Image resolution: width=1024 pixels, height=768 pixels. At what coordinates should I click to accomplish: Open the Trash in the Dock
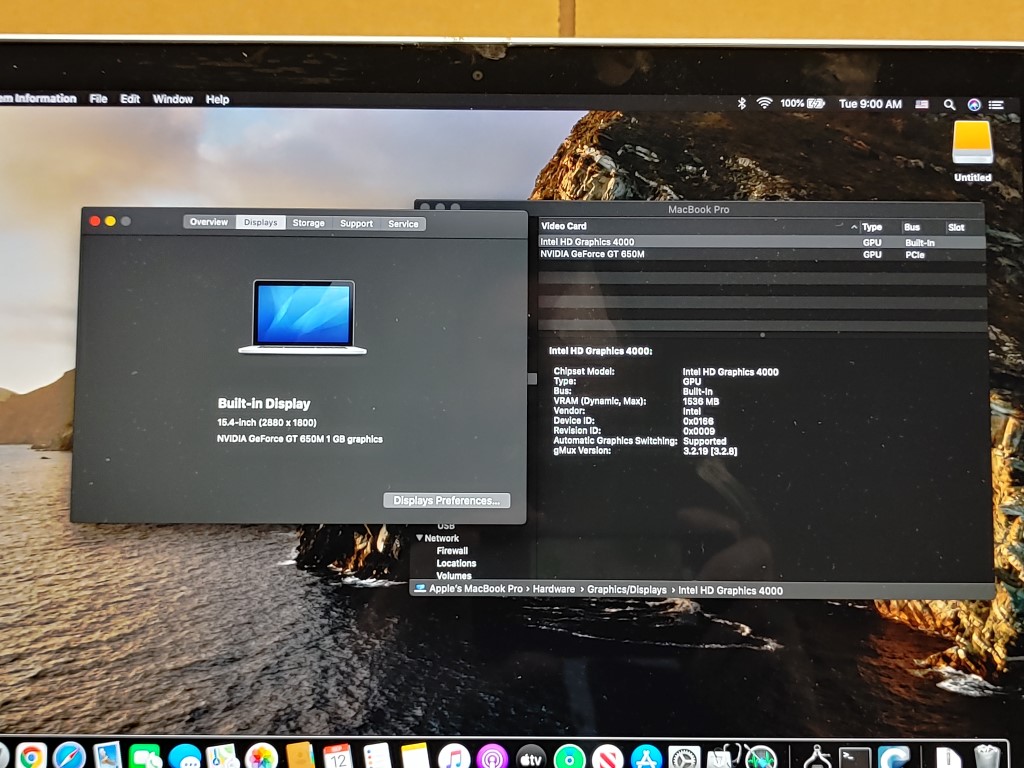click(x=986, y=757)
